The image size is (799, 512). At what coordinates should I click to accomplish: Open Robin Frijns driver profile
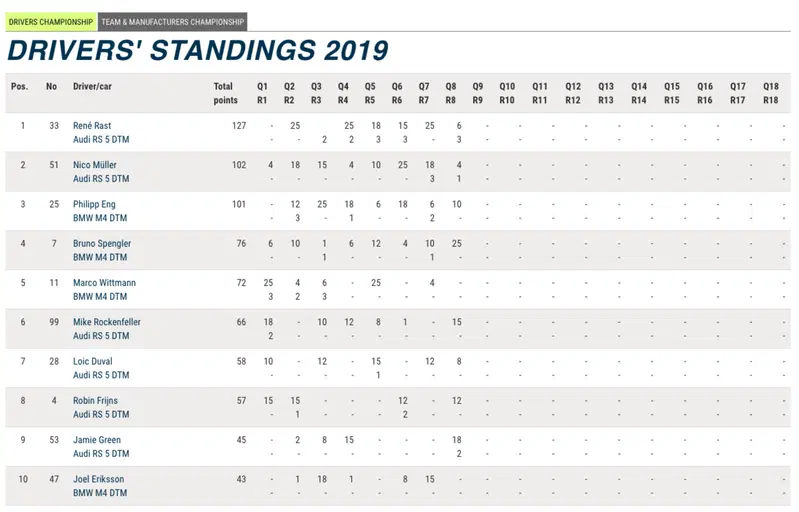click(x=95, y=400)
